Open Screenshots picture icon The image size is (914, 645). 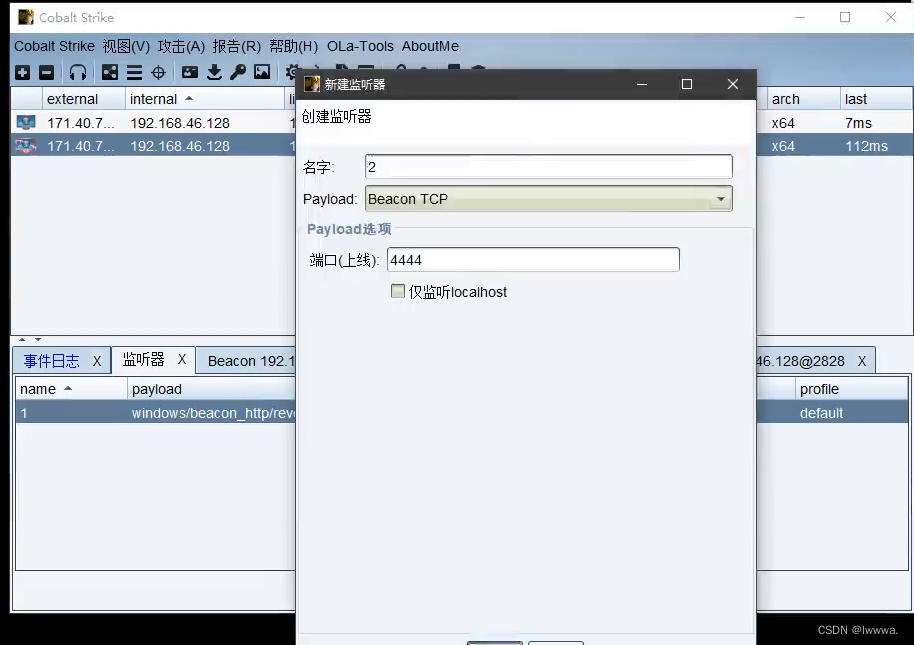[x=262, y=72]
